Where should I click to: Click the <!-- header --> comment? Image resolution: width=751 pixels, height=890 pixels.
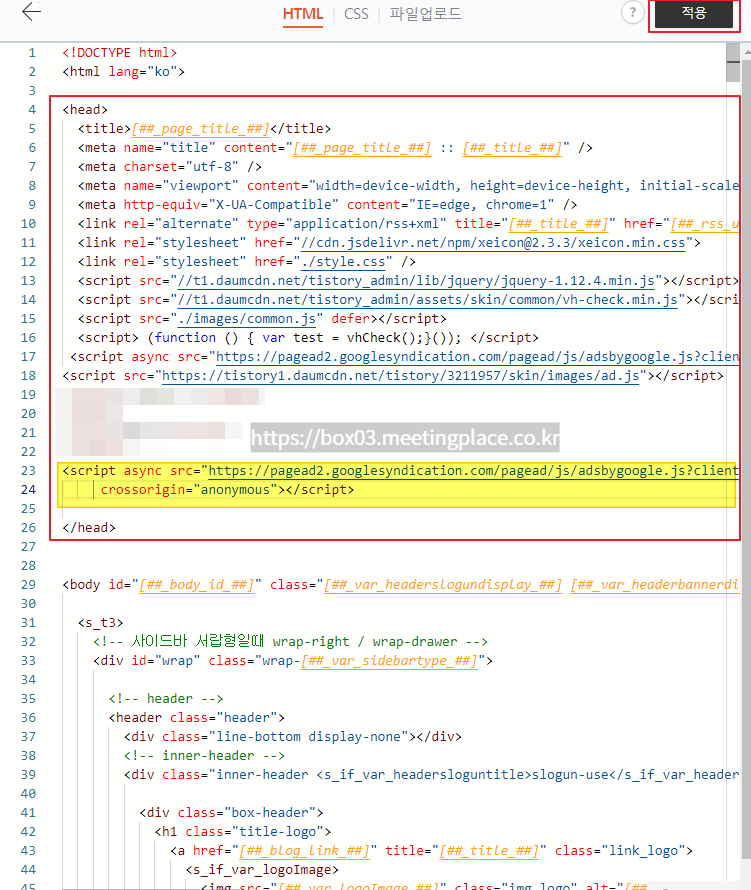166,699
